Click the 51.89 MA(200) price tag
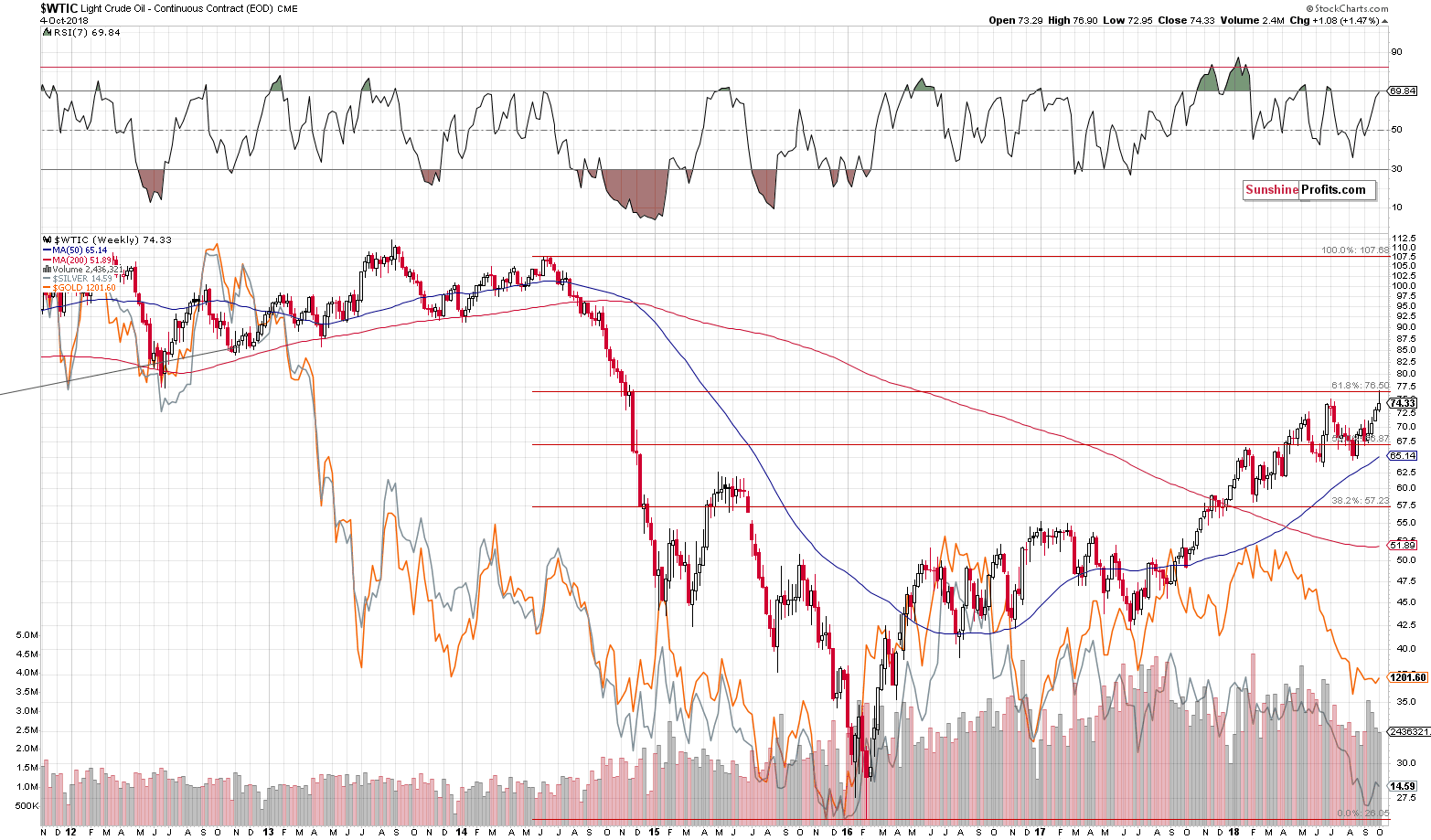The image size is (1431, 840). pos(1404,546)
